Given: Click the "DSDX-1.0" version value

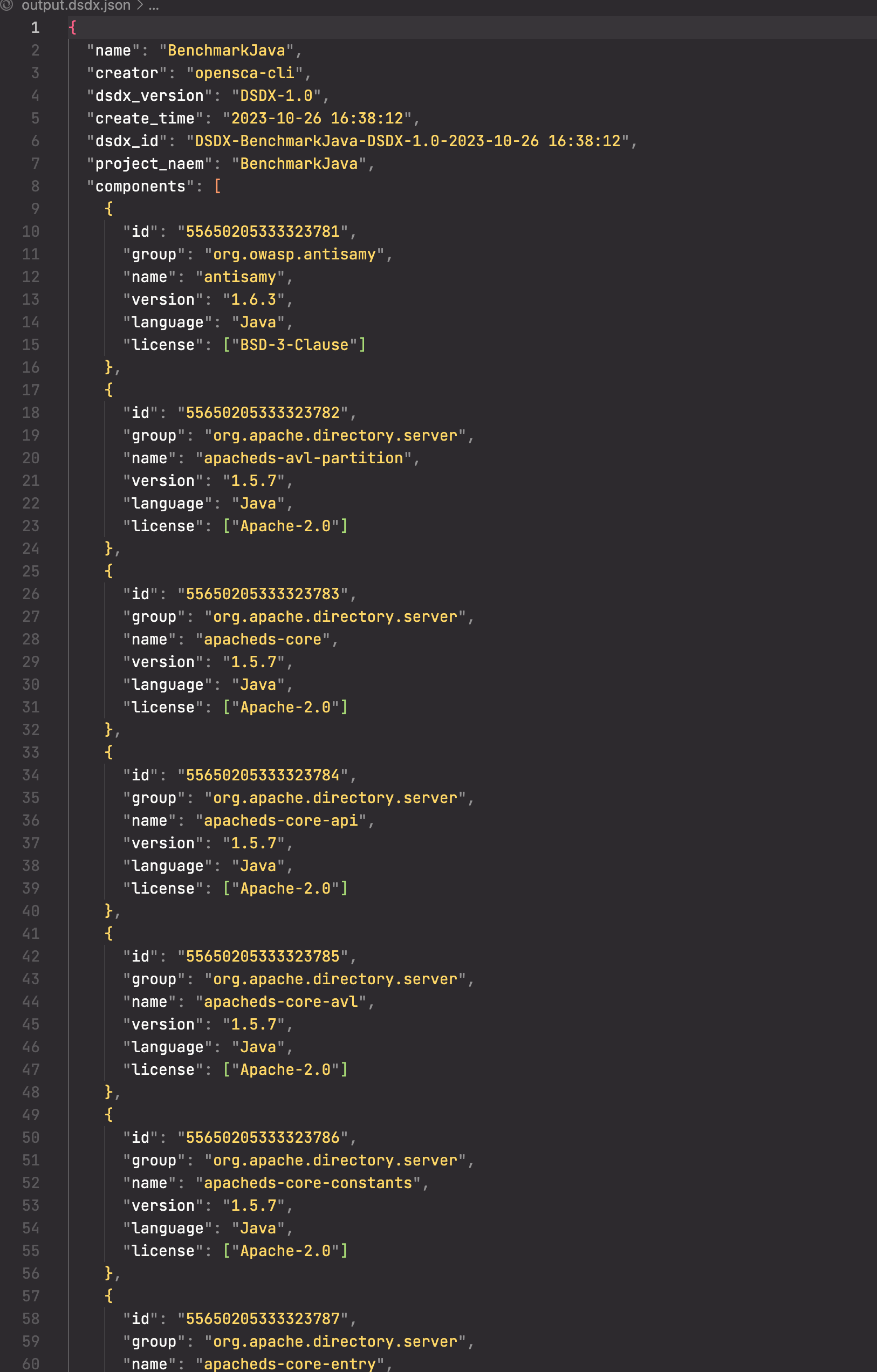Looking at the screenshot, I should [276, 95].
